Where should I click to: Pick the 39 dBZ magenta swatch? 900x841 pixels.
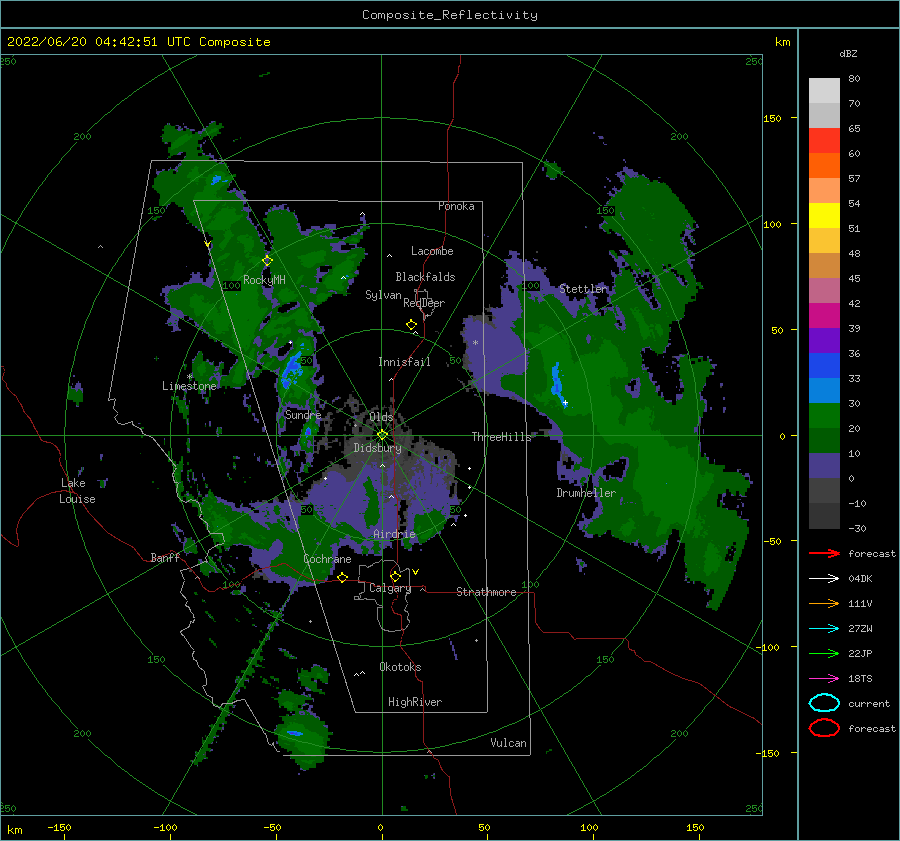pos(824,315)
